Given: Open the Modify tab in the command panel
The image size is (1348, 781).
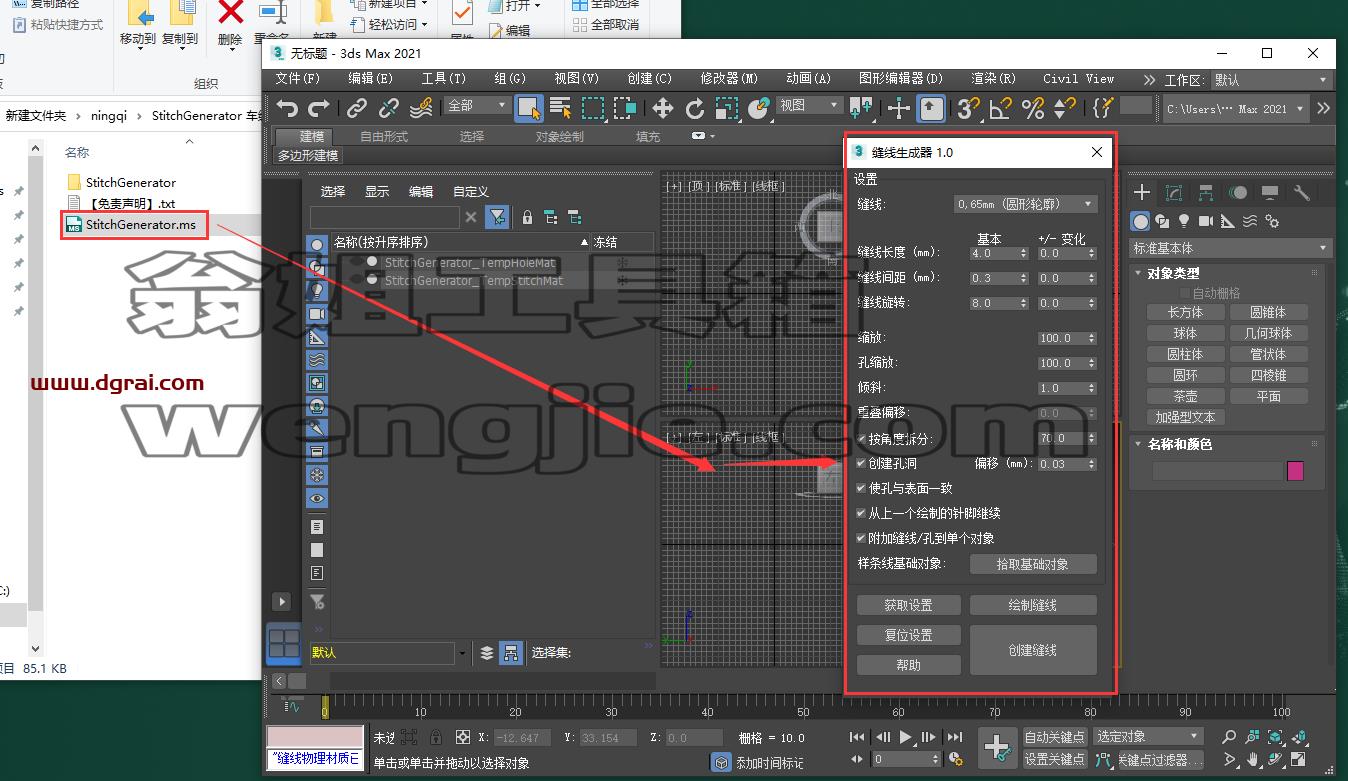Looking at the screenshot, I should [x=1174, y=193].
